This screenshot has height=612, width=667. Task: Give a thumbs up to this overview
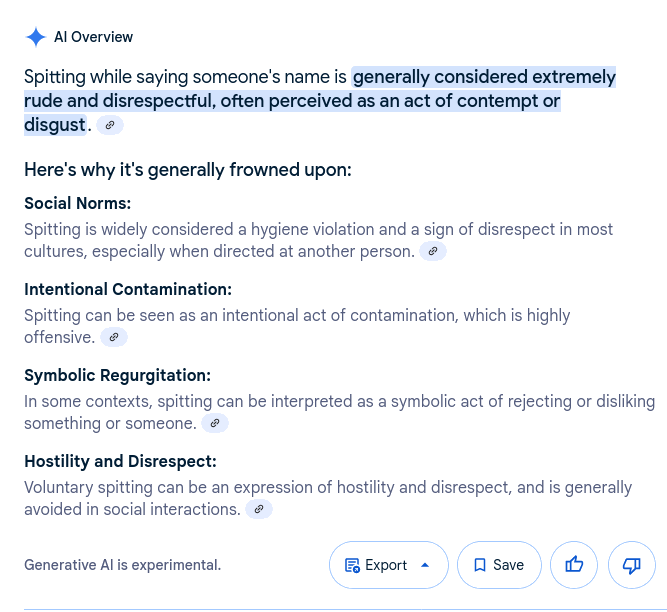pyautogui.click(x=574, y=565)
